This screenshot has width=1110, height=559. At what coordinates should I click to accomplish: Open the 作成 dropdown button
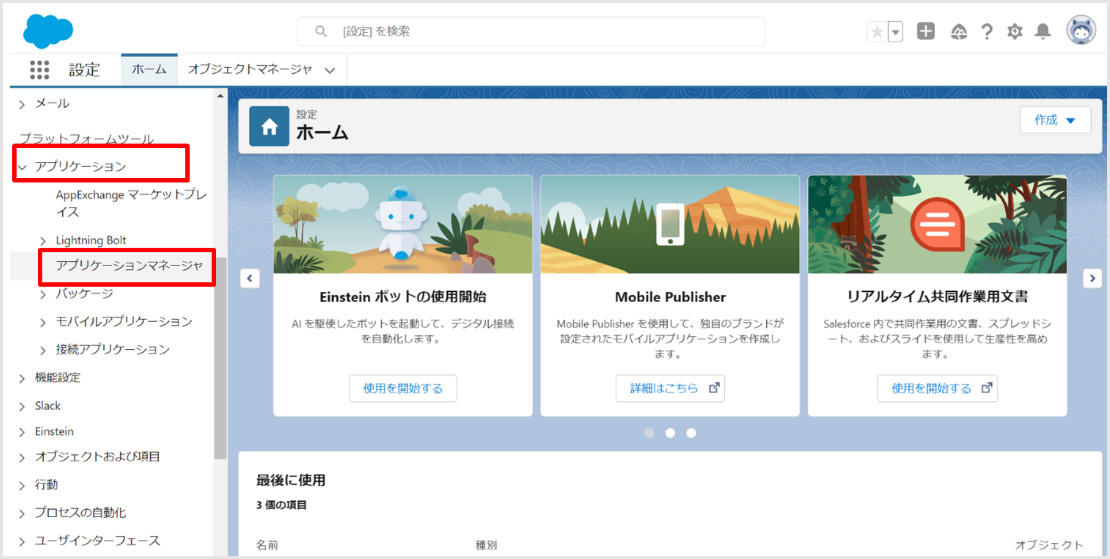click(x=1055, y=120)
